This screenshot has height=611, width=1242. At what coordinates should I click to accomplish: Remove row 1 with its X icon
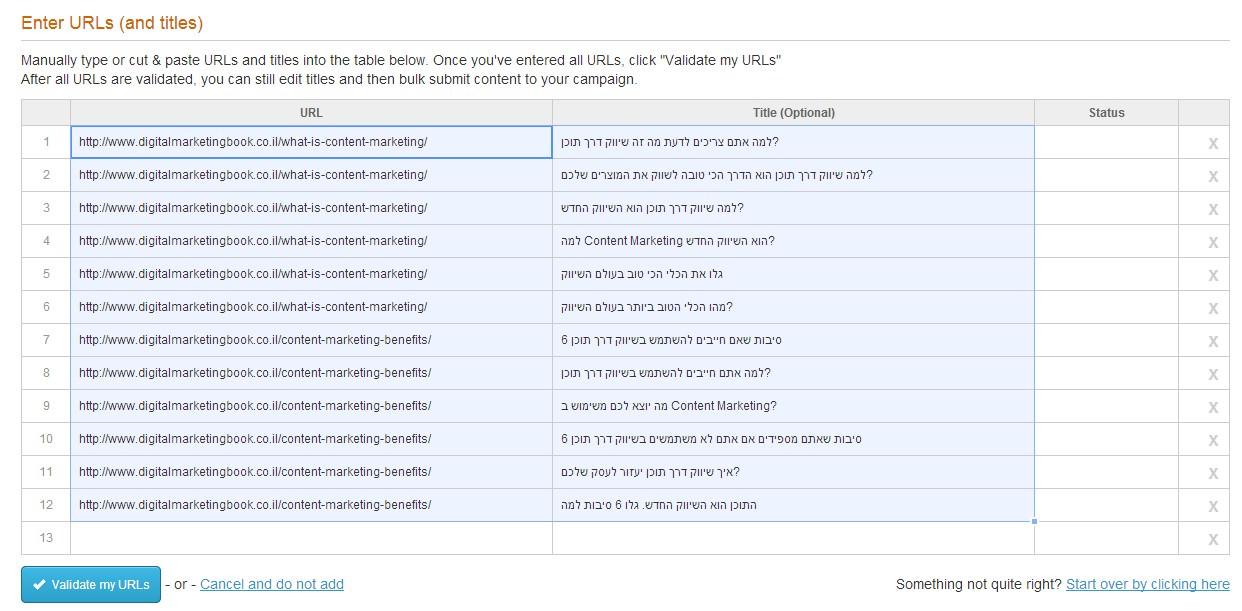tap(1213, 143)
